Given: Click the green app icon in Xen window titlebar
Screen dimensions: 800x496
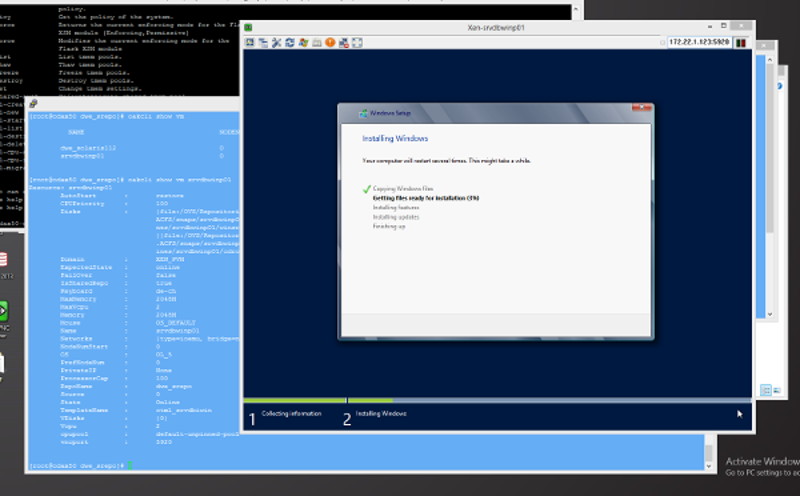Looking at the screenshot, I should [x=248, y=27].
